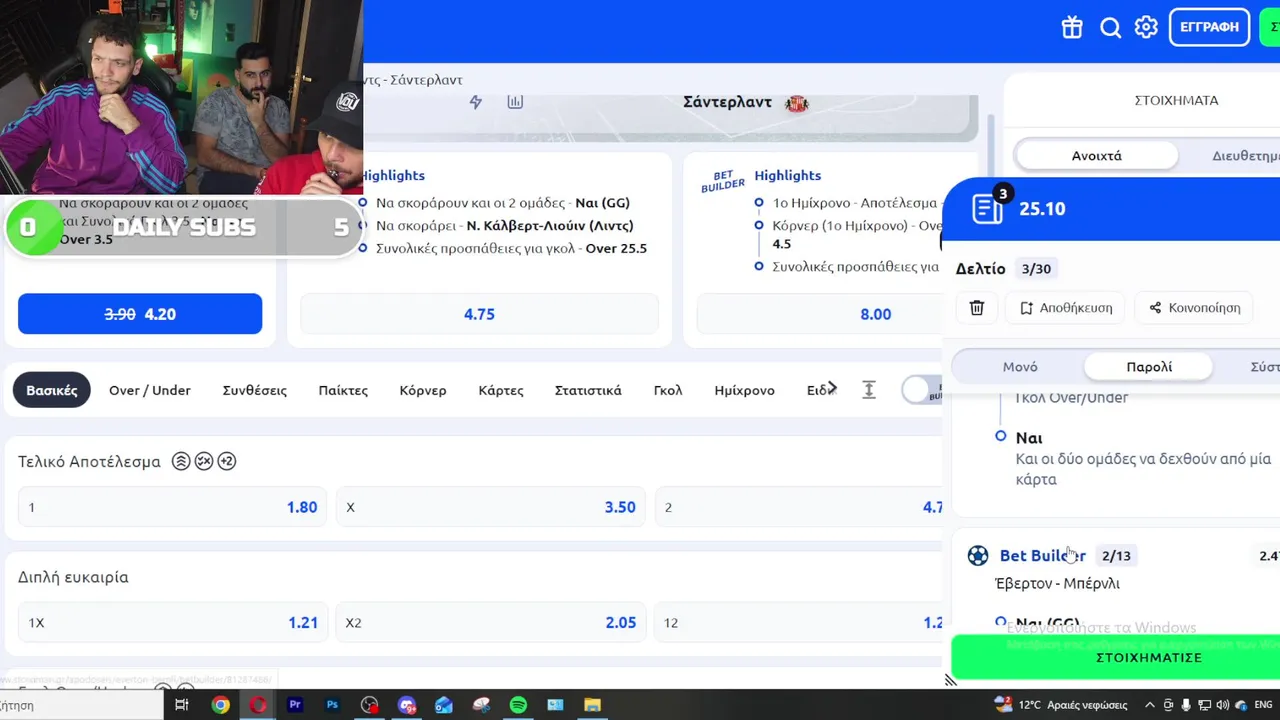1280x720 pixels.
Task: Click the collapse-all markets icon
Action: tap(869, 390)
